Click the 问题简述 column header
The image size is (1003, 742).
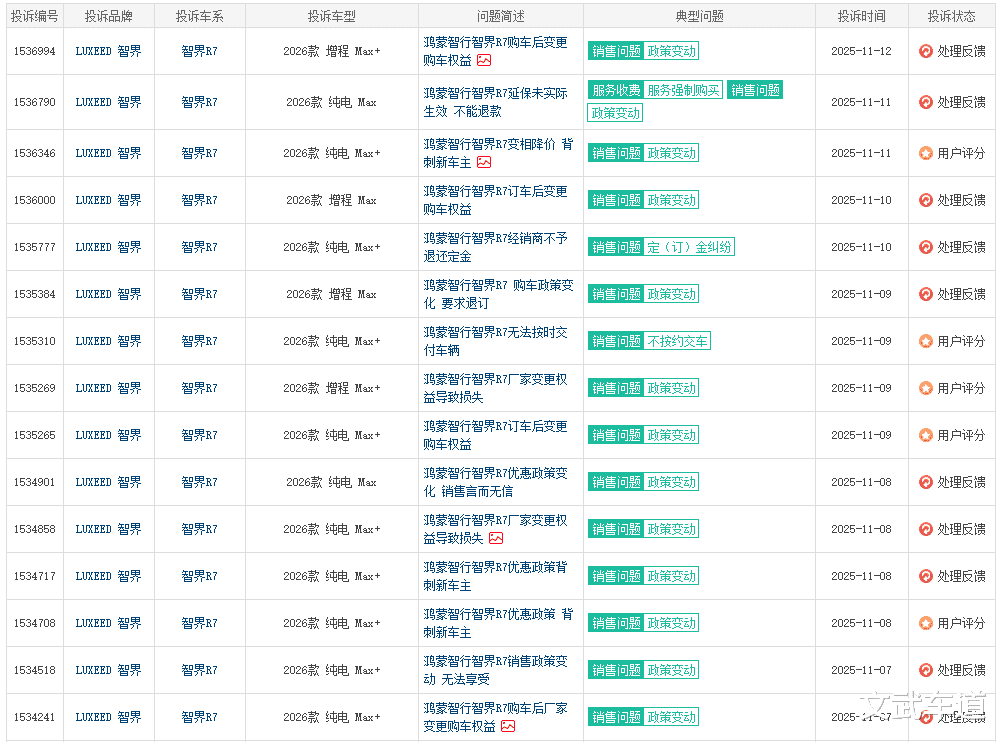(x=501, y=17)
